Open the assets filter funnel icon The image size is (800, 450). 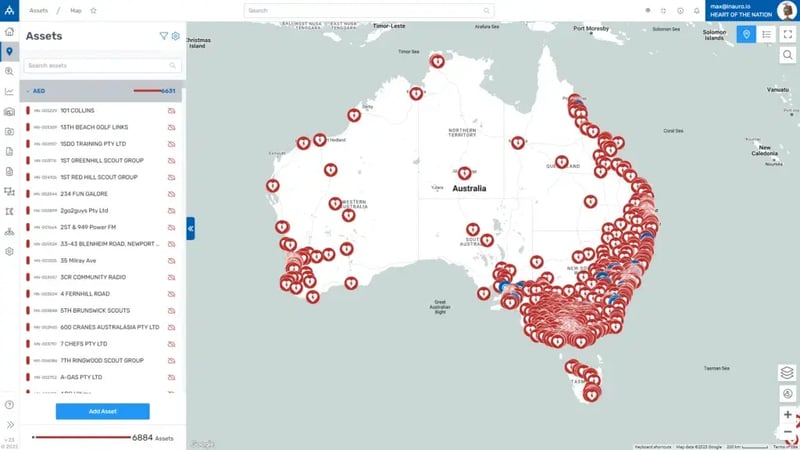(x=164, y=35)
